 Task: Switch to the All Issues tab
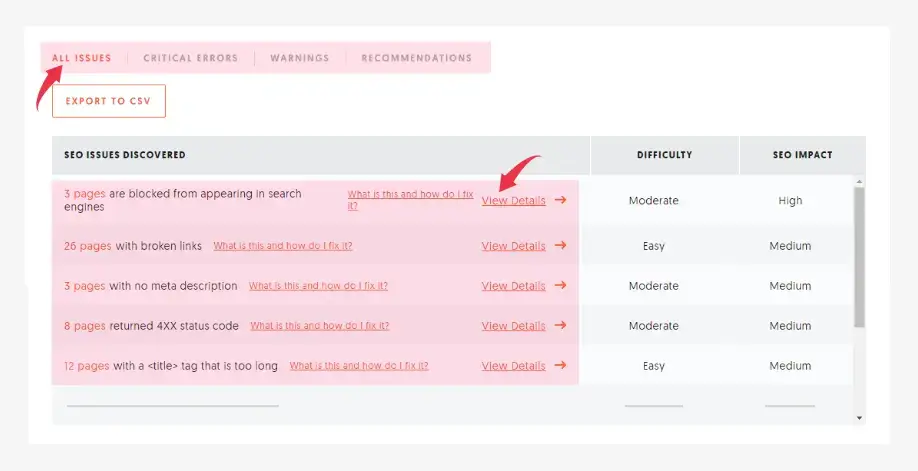point(82,58)
